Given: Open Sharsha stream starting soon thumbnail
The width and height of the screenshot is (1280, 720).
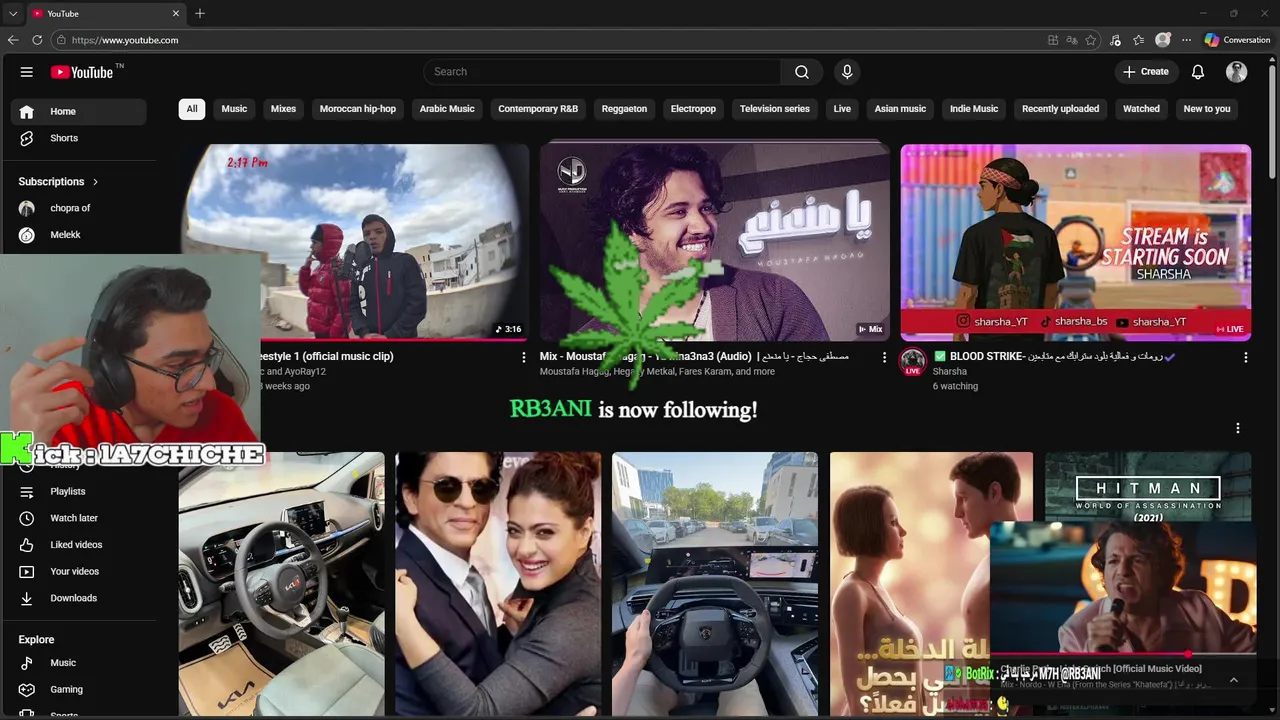Looking at the screenshot, I should pos(1075,242).
